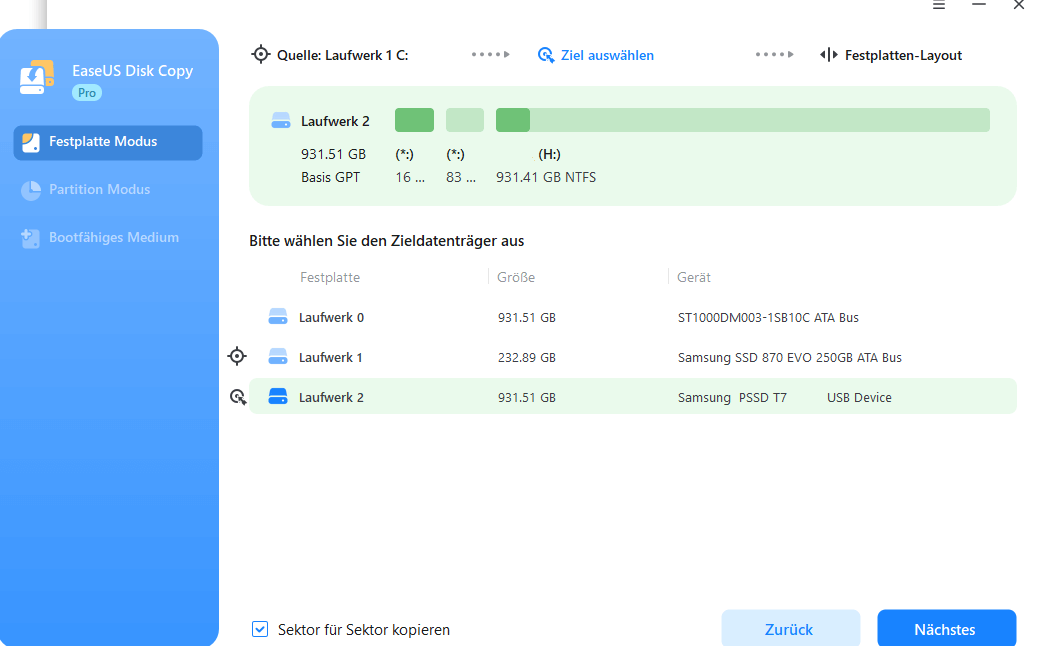Click the 931.41 GB NTFS label
The image size is (1039, 646).
point(546,177)
